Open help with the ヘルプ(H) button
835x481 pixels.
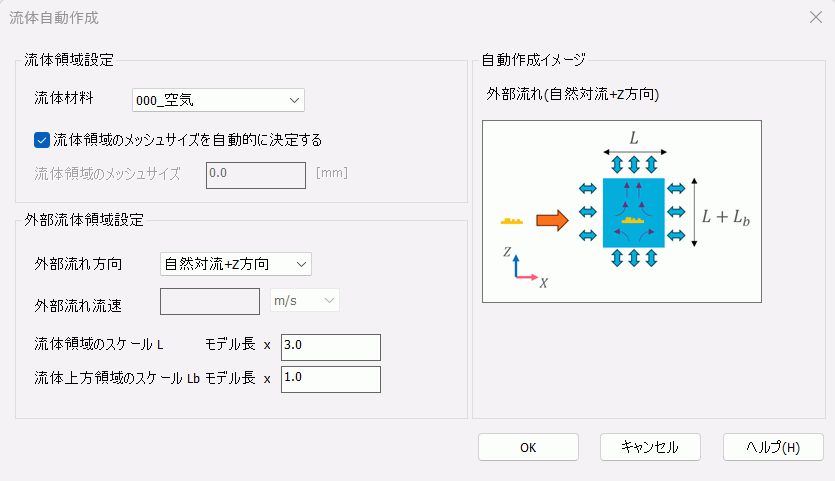(773, 447)
